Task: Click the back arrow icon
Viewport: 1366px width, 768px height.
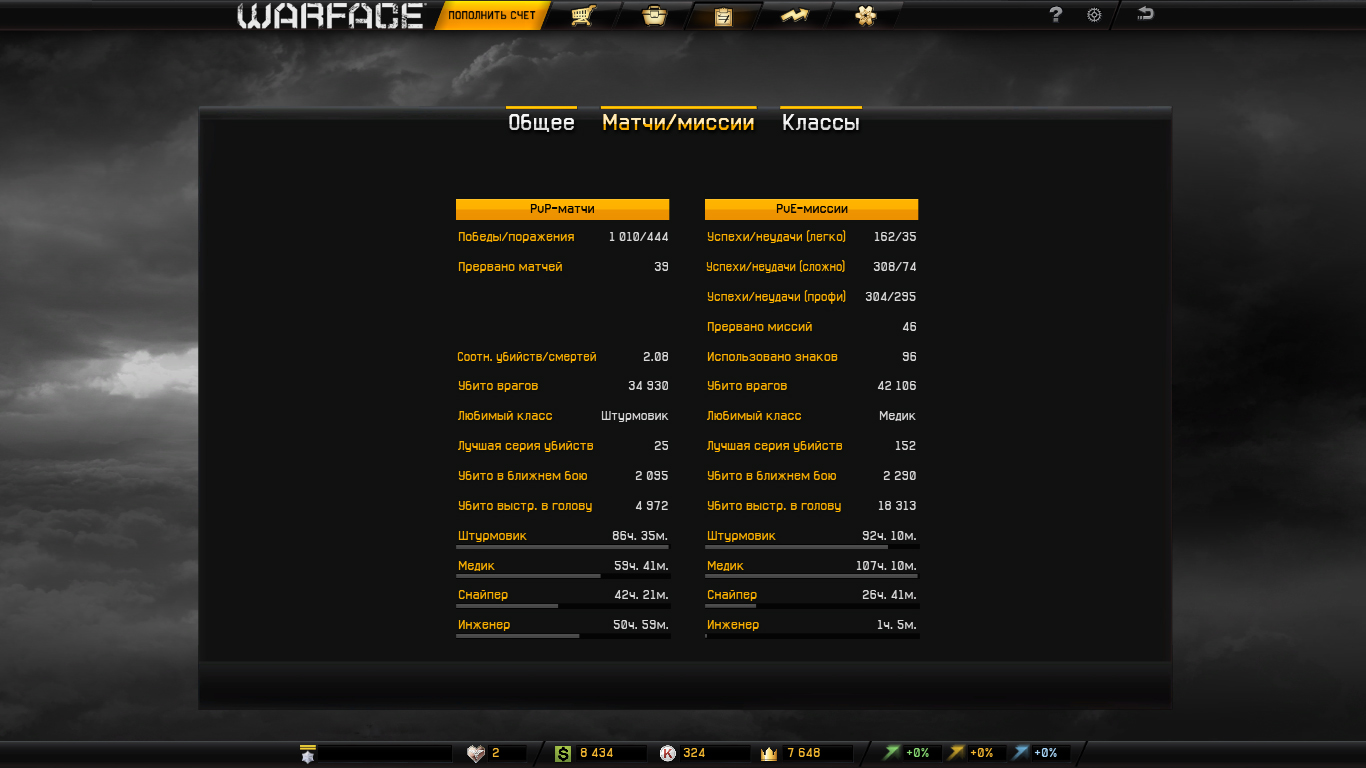Action: 1145,14
